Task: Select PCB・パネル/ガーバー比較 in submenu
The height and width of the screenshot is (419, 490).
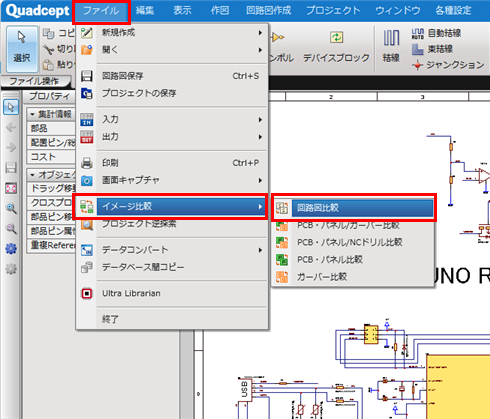Action: pyautogui.click(x=353, y=226)
